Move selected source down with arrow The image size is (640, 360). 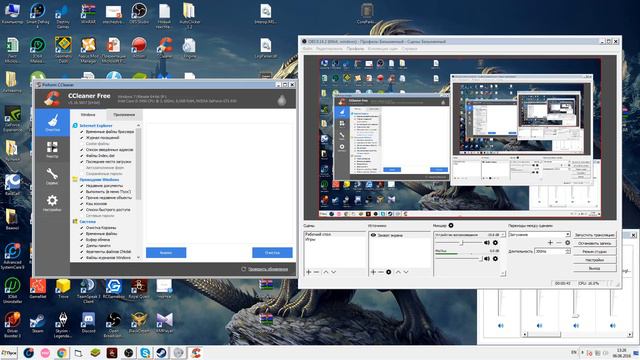point(406,272)
